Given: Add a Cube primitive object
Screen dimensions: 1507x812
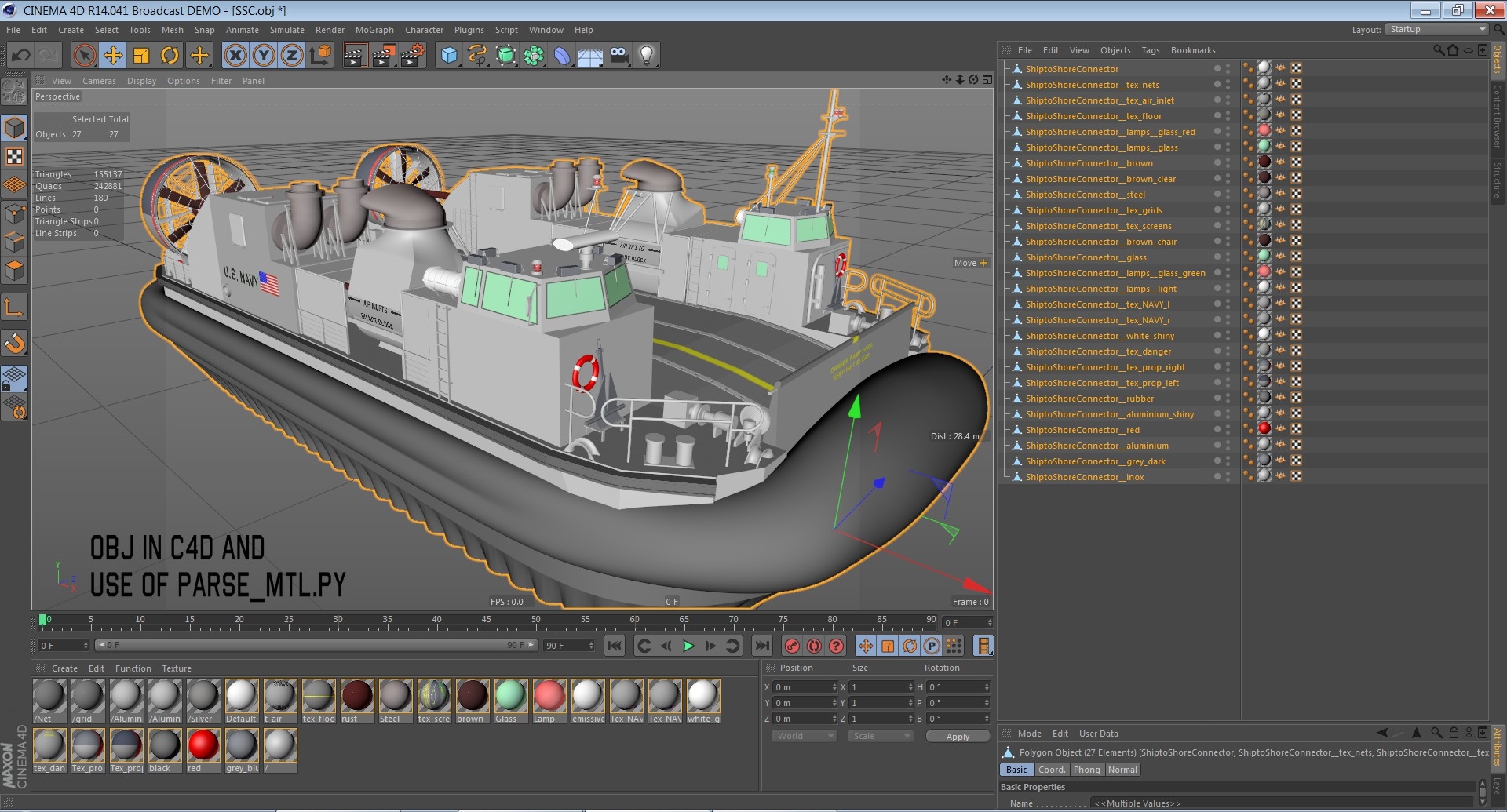Looking at the screenshot, I should click(449, 55).
